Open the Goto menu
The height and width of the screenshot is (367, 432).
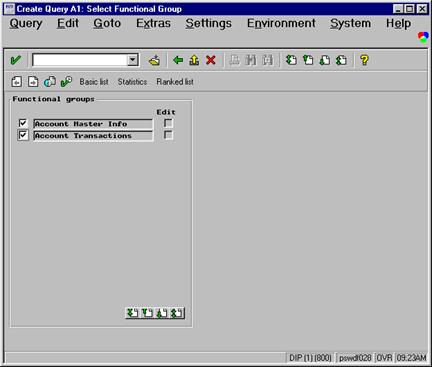(x=107, y=24)
